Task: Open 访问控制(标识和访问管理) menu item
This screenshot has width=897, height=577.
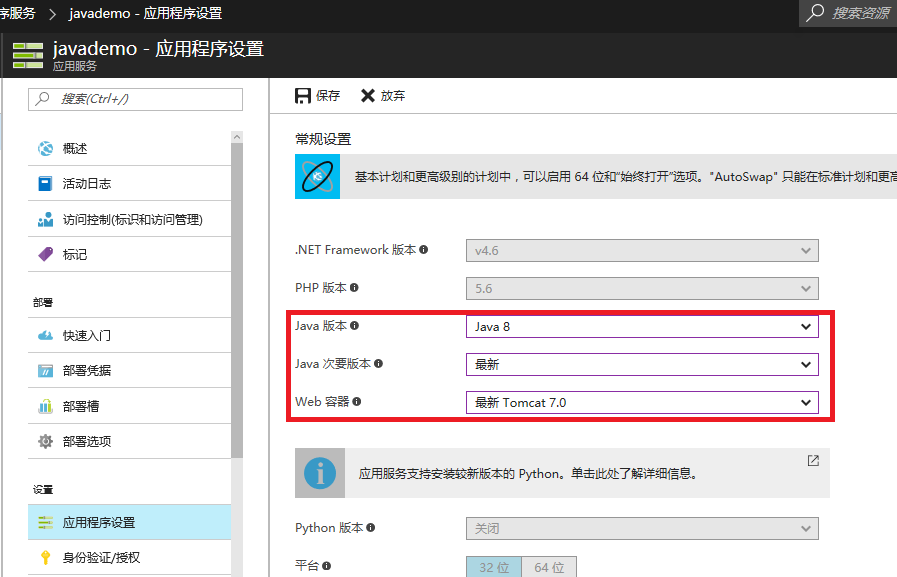Action: pyautogui.click(x=129, y=220)
